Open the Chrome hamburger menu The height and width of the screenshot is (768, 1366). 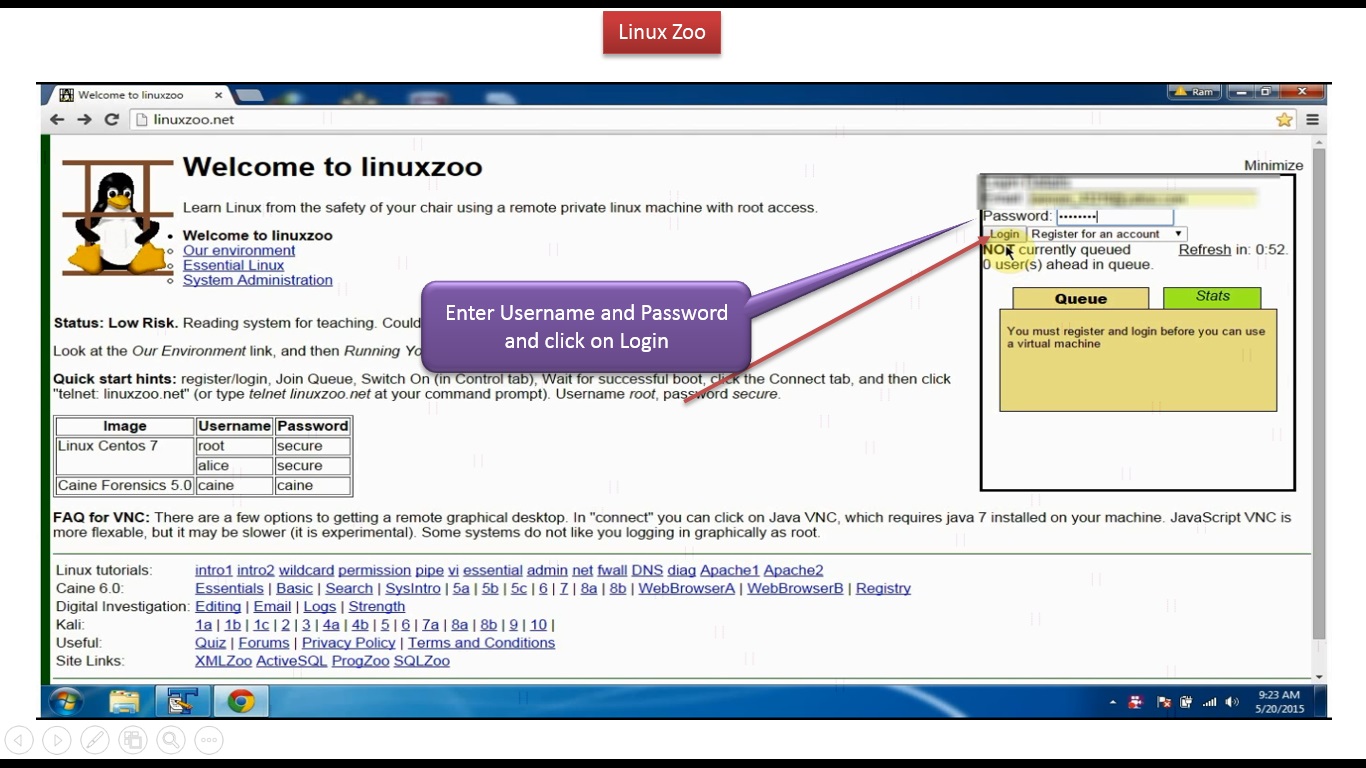point(1312,120)
